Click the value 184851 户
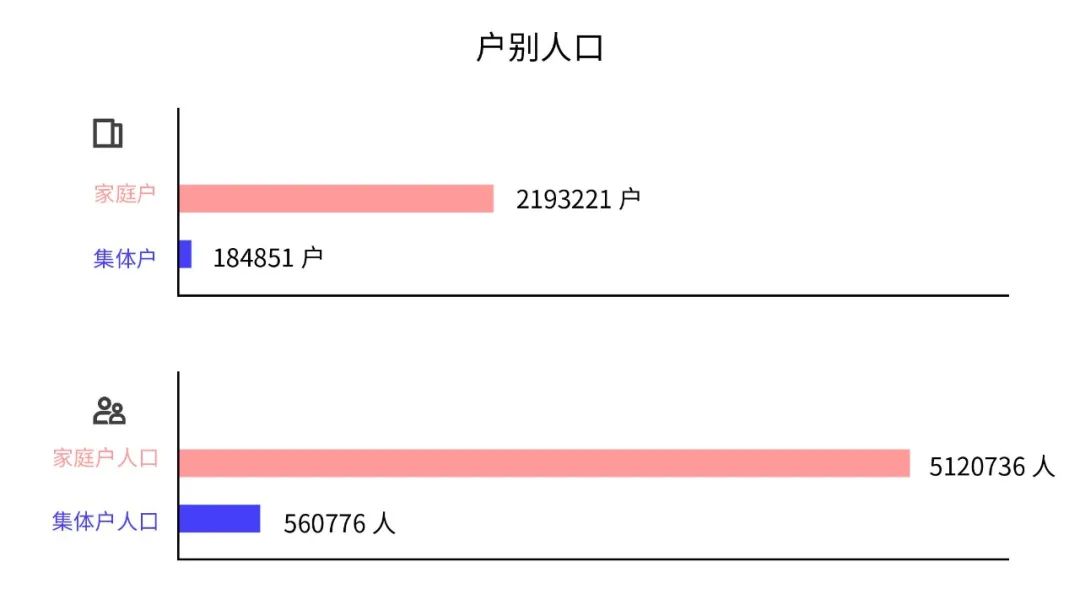 click(267, 258)
